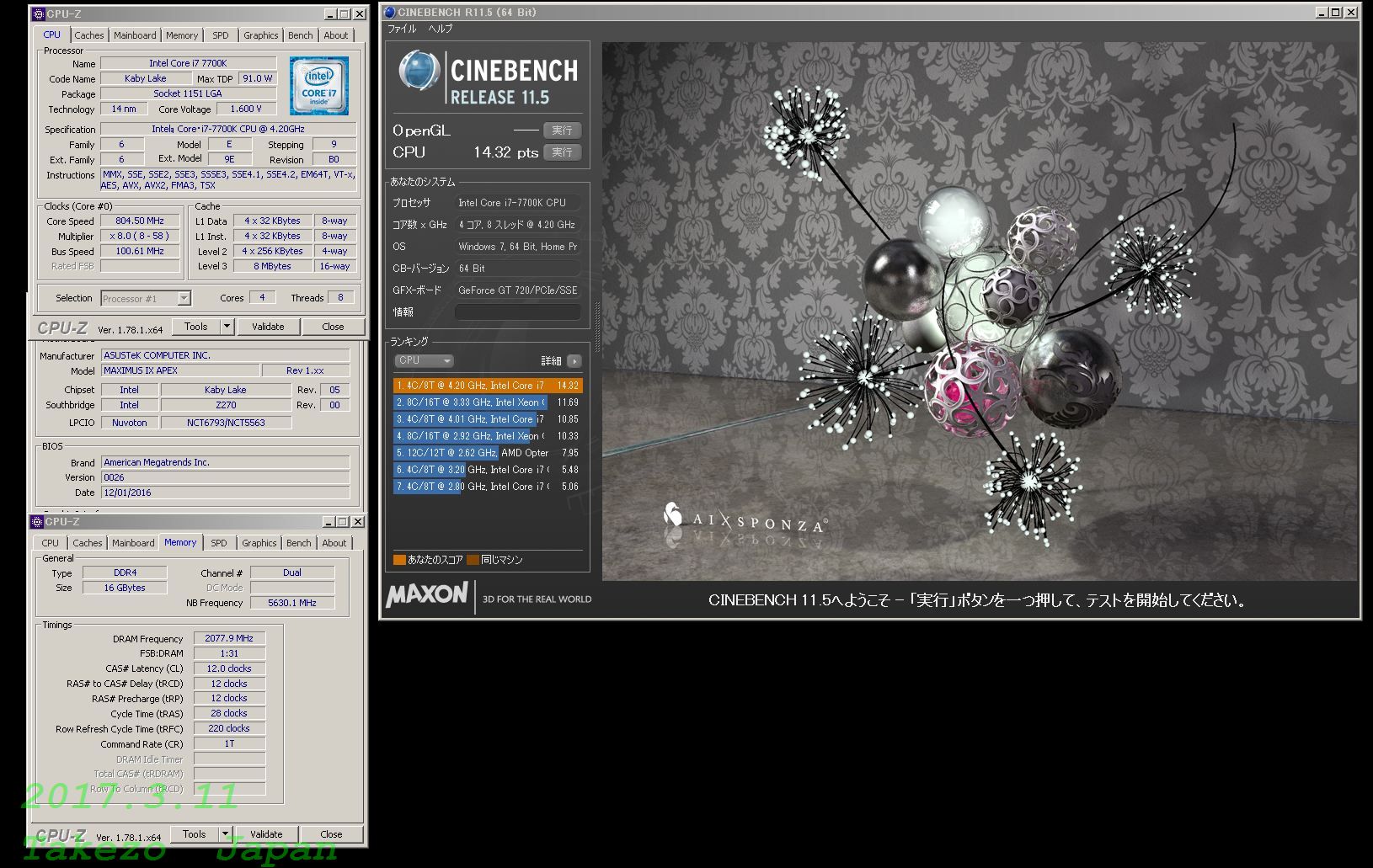Viewport: 1373px width, 868px height.
Task: Click the Core Voltage value 1.600 V
Action: 246,109
